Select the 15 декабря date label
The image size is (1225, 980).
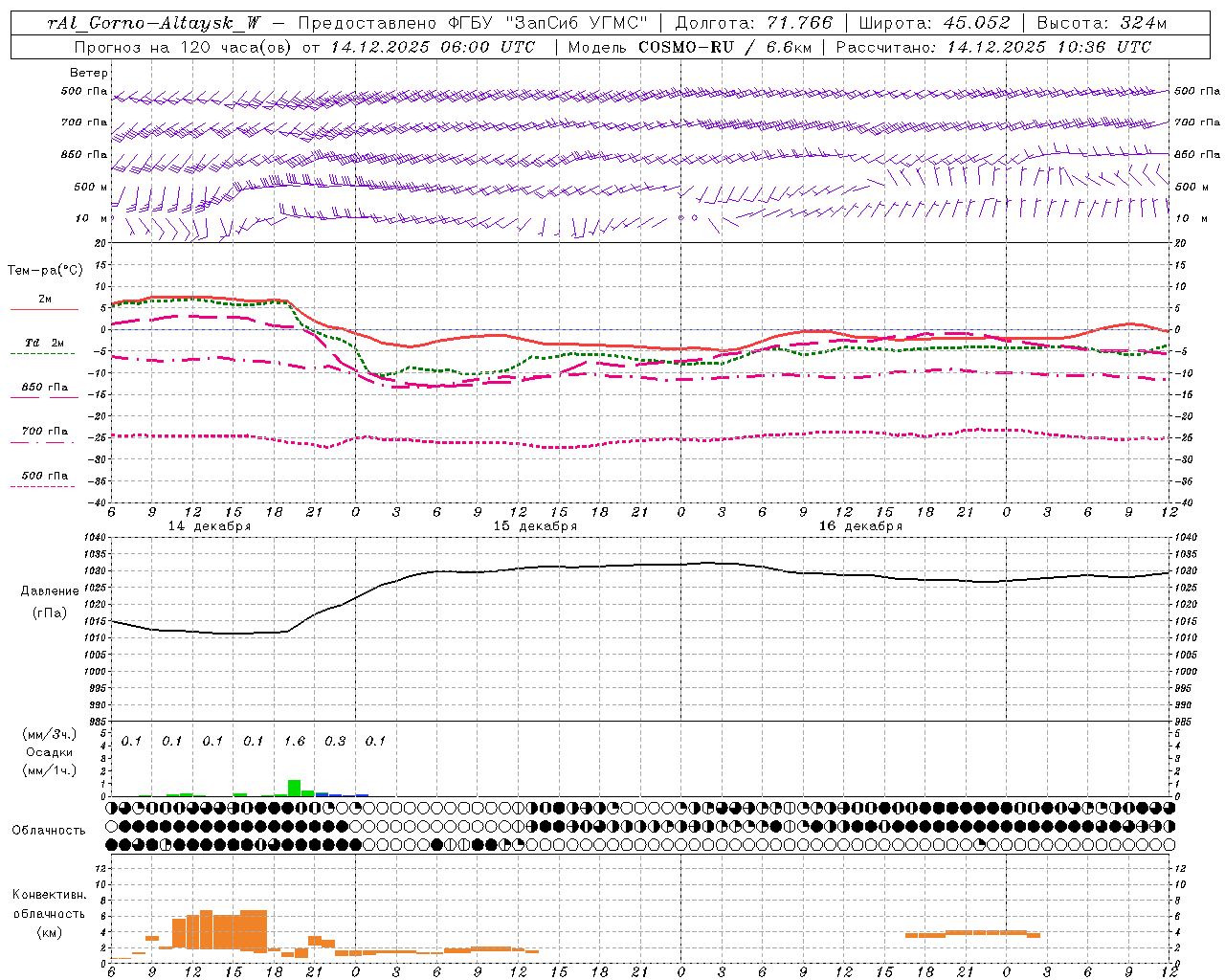click(x=535, y=526)
